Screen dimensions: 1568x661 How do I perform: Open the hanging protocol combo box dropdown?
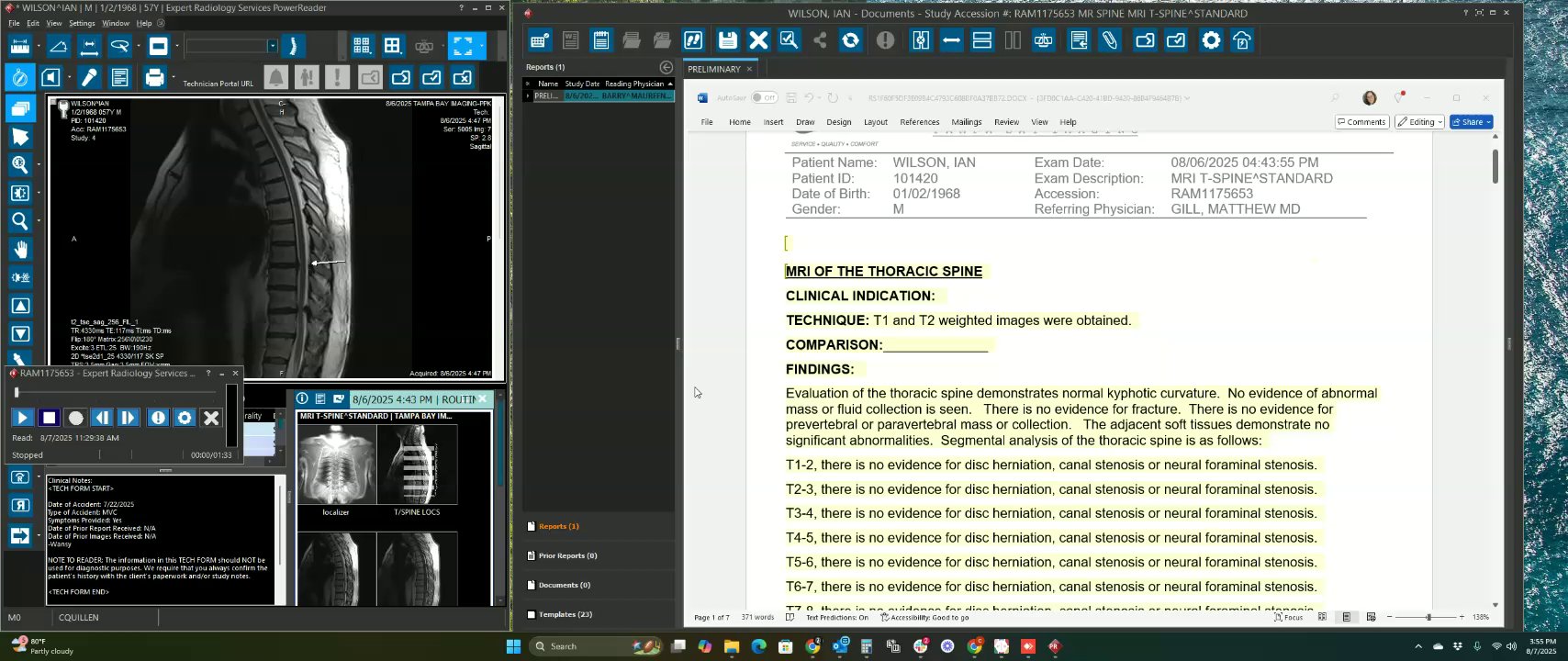point(272,46)
